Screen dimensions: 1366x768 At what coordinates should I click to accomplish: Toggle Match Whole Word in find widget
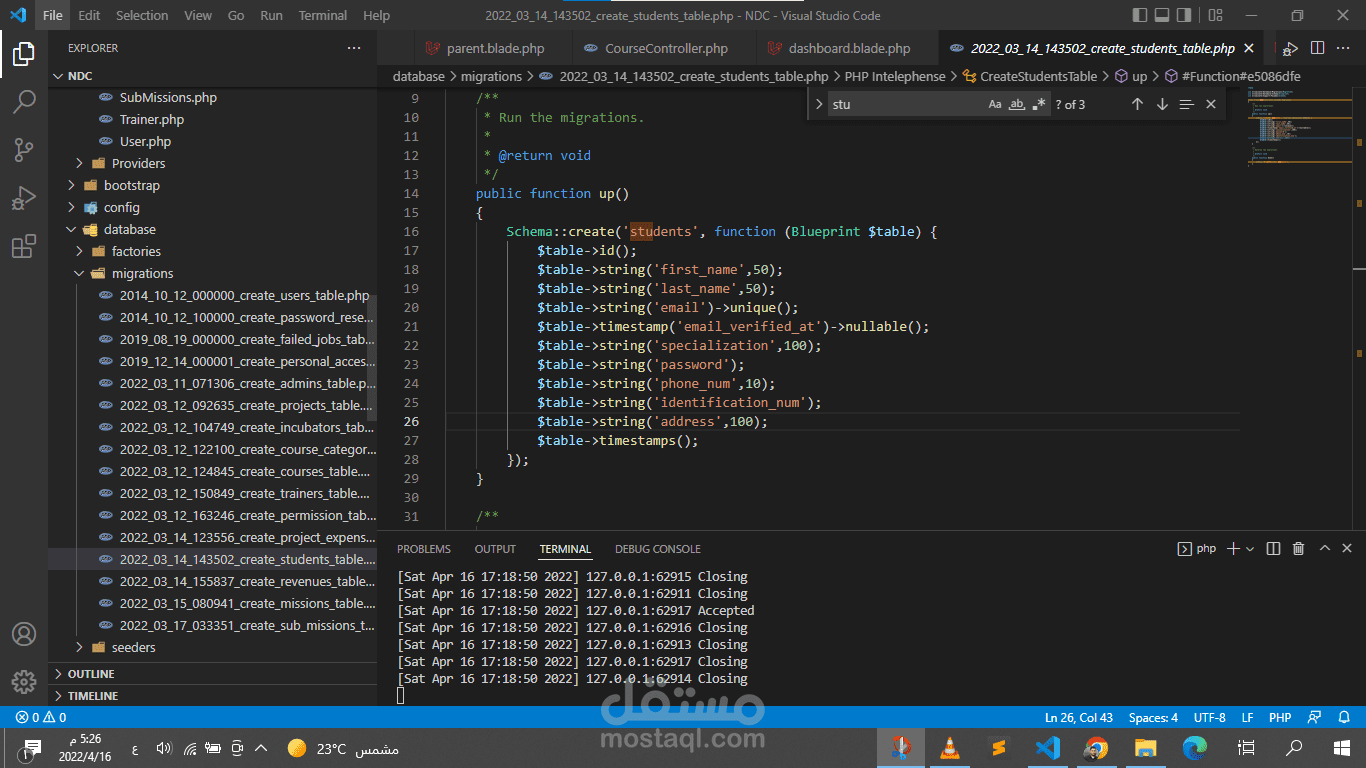pyautogui.click(x=1017, y=104)
